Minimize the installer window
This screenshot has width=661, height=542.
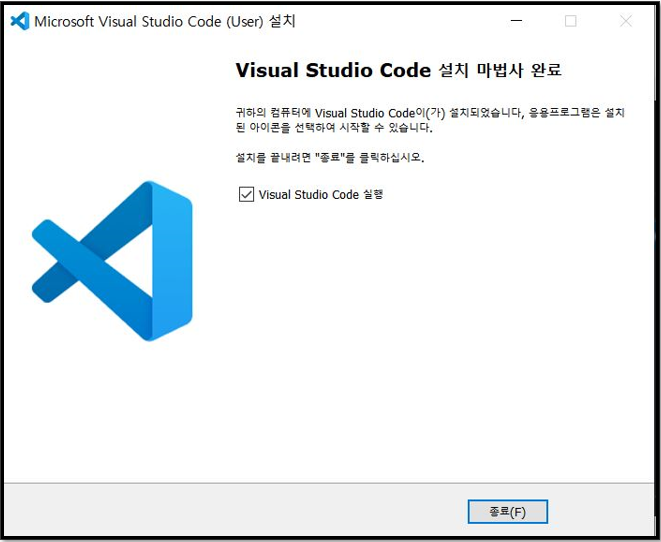tap(516, 21)
